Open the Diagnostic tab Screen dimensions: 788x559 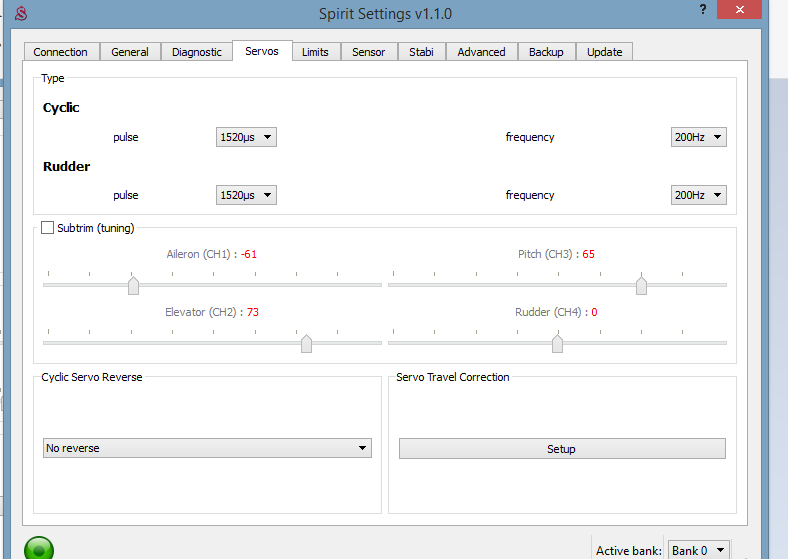pyautogui.click(x=197, y=52)
